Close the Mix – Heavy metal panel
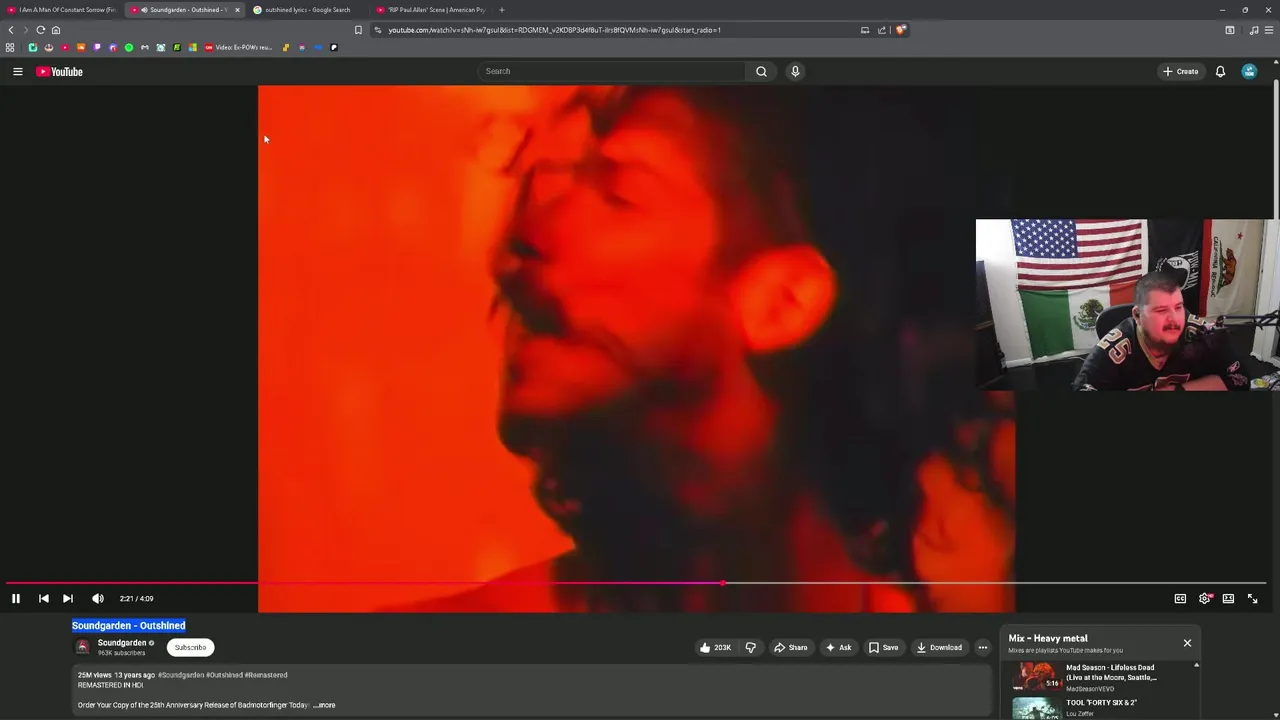This screenshot has width=1280, height=720. point(1187,643)
